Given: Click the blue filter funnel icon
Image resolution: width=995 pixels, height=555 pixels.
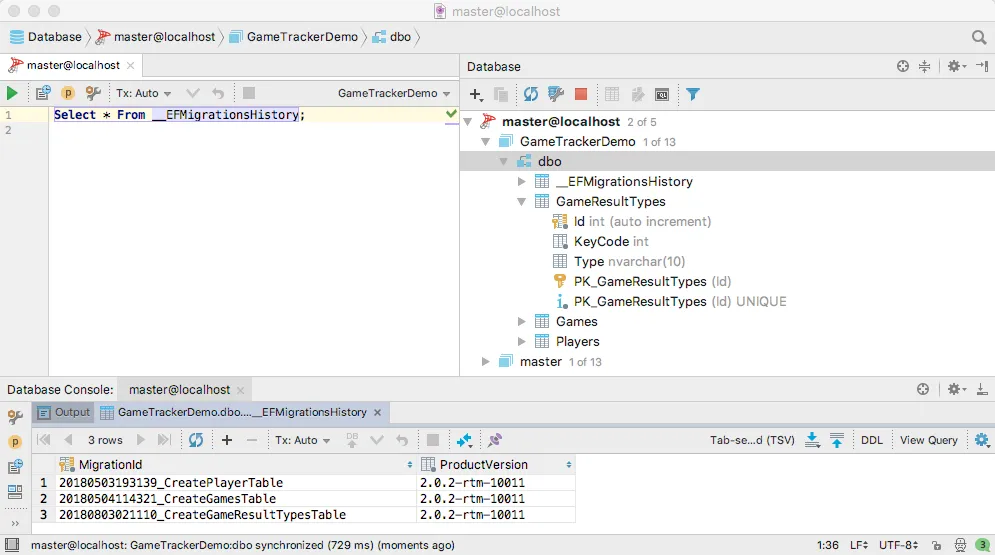Looking at the screenshot, I should click(x=692, y=95).
